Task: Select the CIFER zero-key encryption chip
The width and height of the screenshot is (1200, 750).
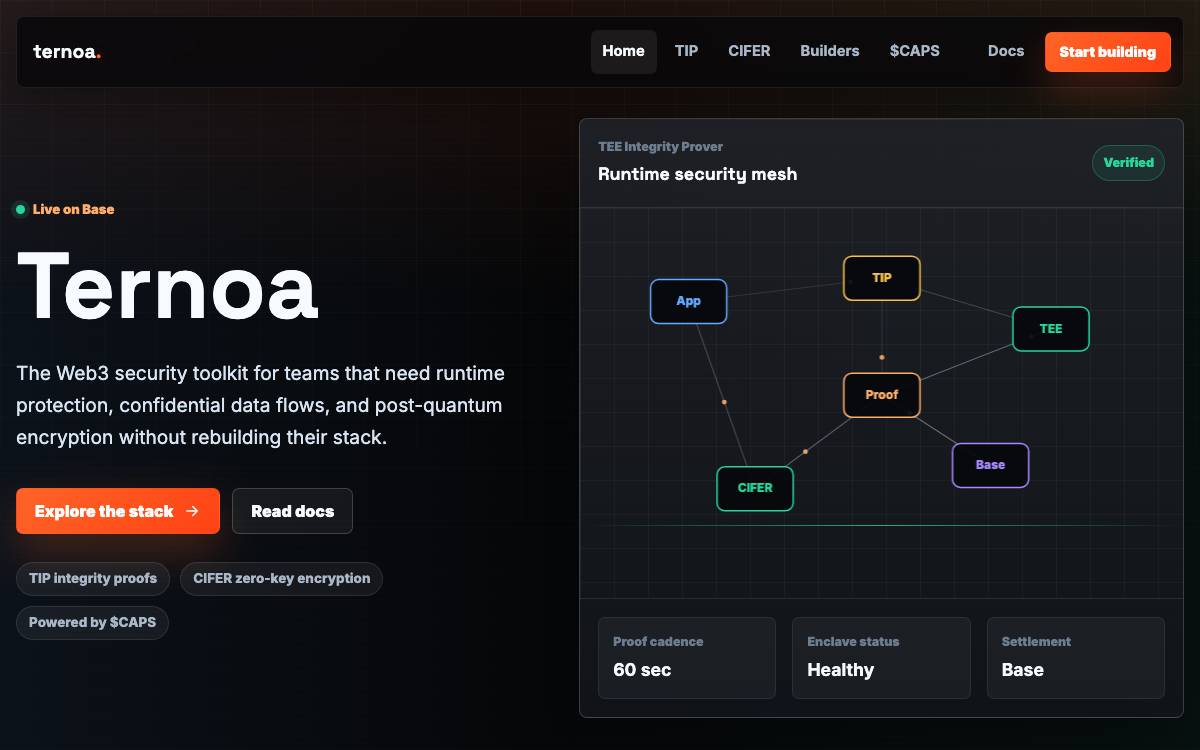Action: 282,578
